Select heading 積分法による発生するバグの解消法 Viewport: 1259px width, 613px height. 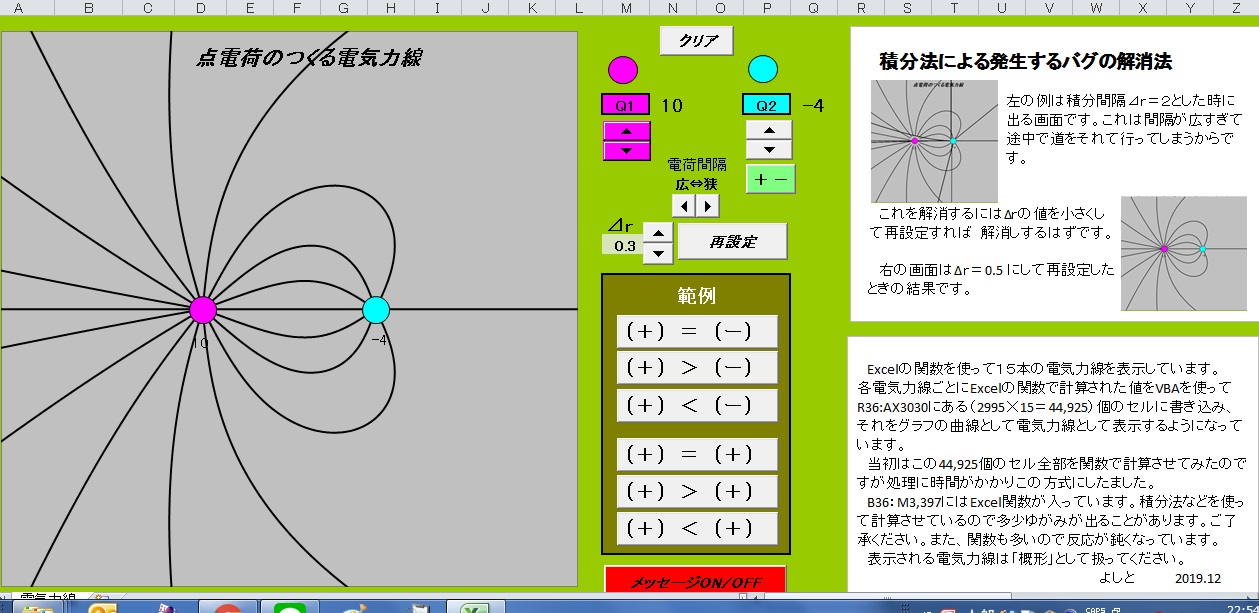(1025, 61)
